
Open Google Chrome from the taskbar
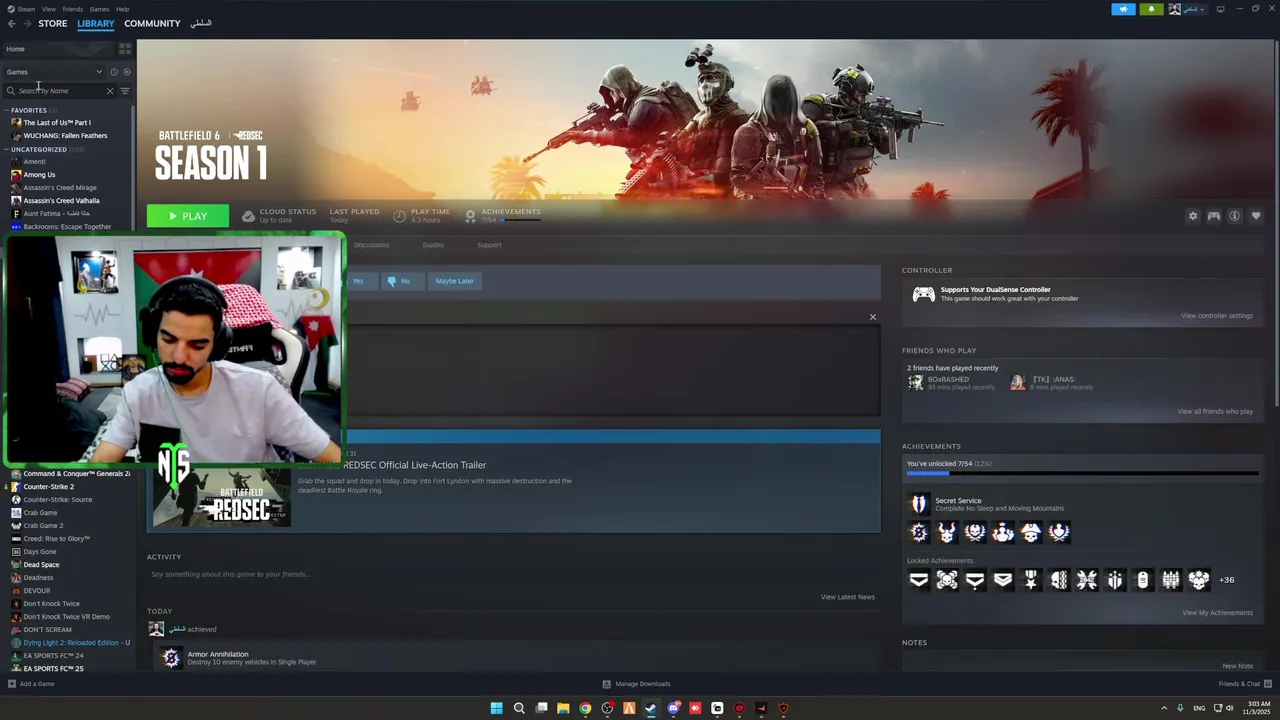click(585, 708)
